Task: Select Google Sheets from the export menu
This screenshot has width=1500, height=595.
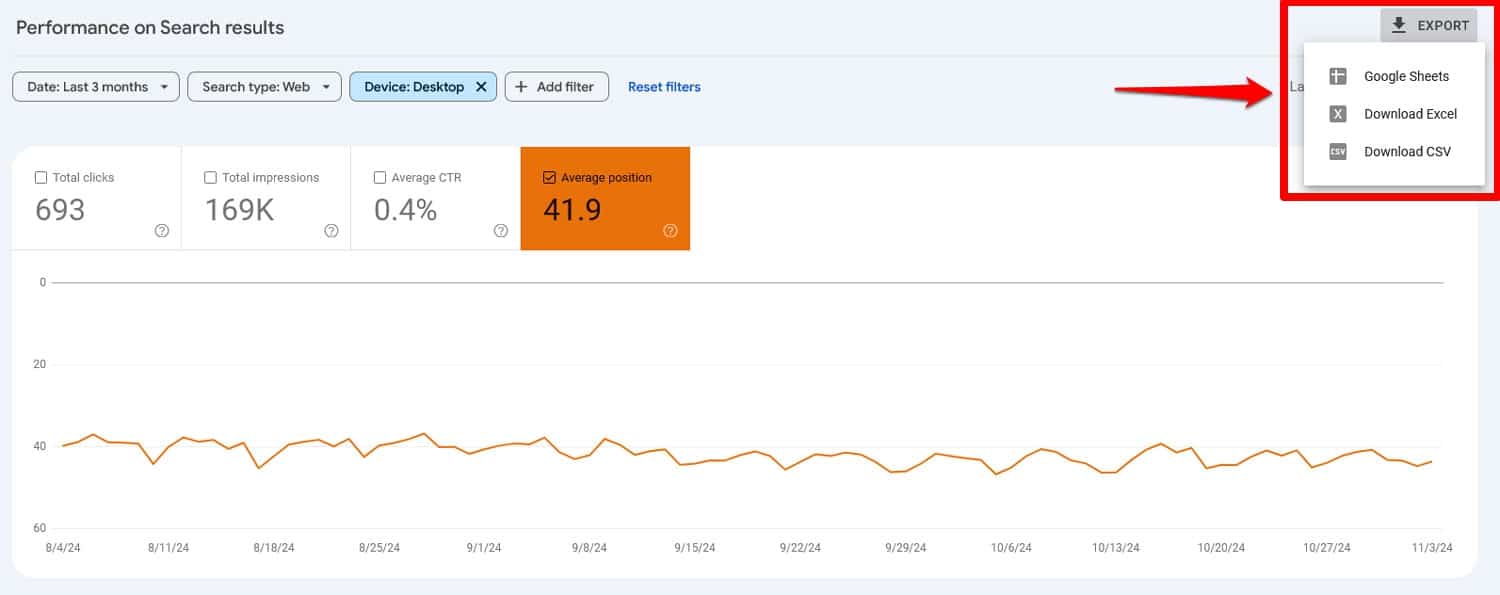Action: coord(1406,76)
